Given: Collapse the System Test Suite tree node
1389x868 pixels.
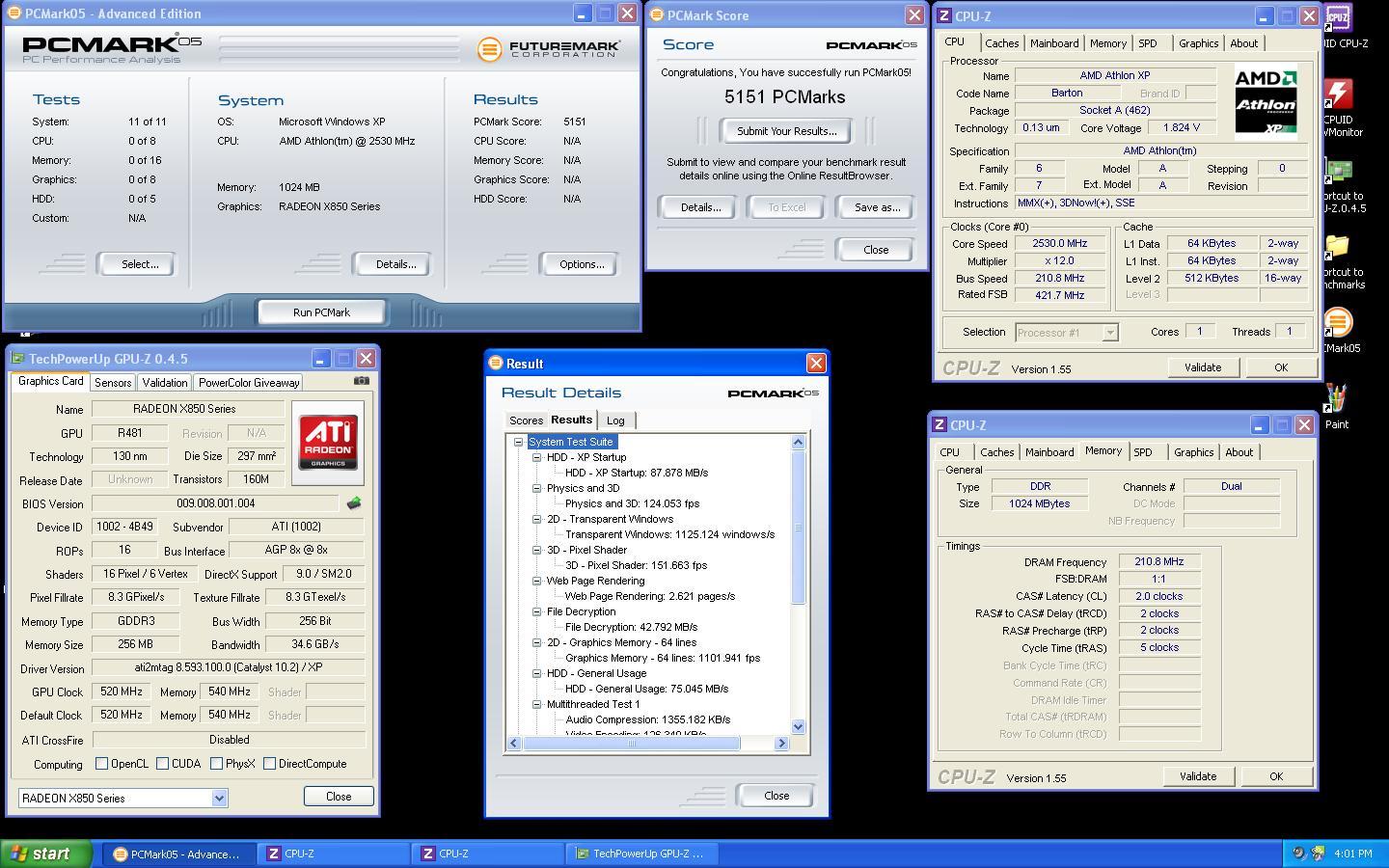Looking at the screenshot, I should pos(518,442).
